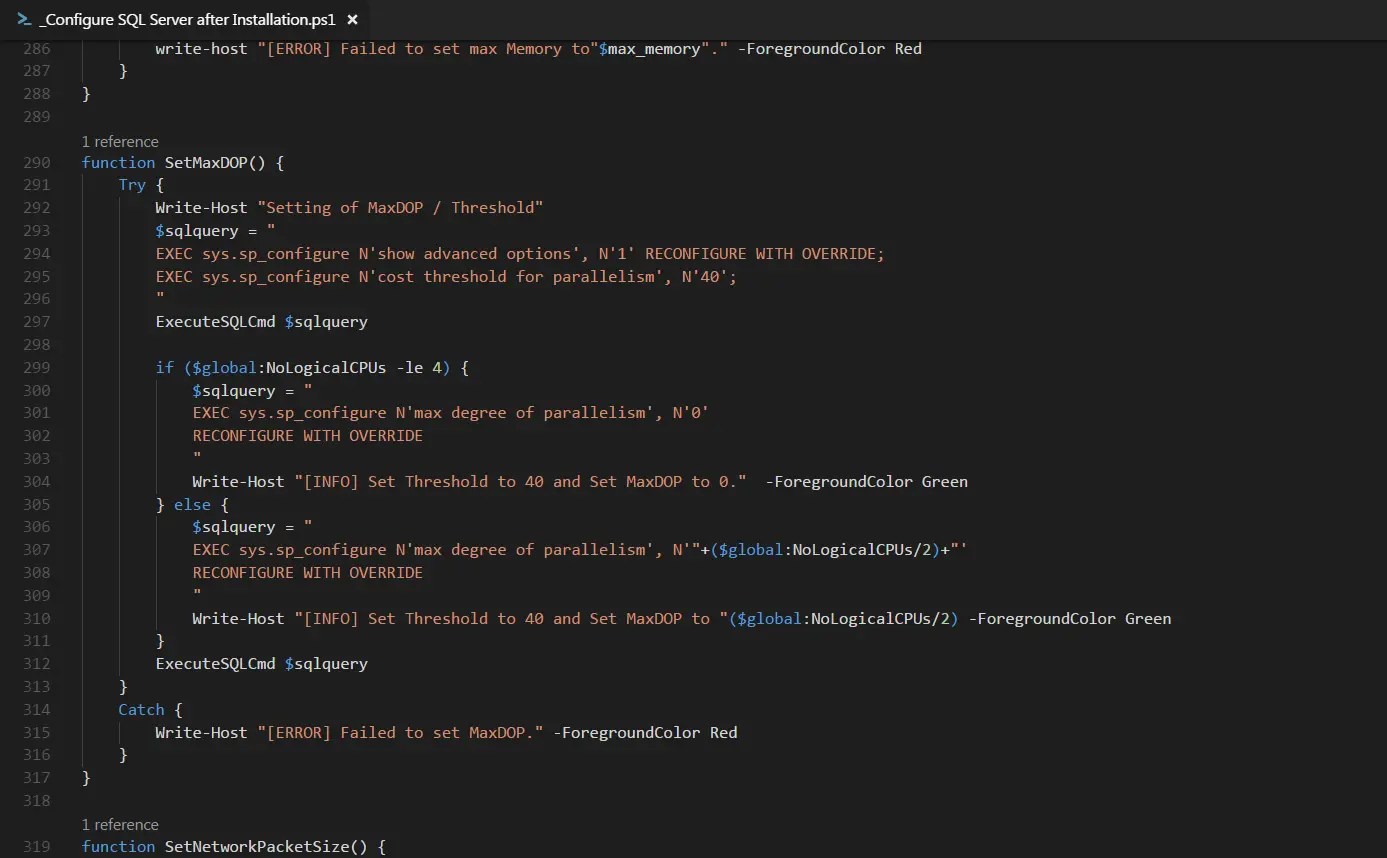Click line number 317 in the gutter
This screenshot has height=858, width=1387.
tap(36, 777)
